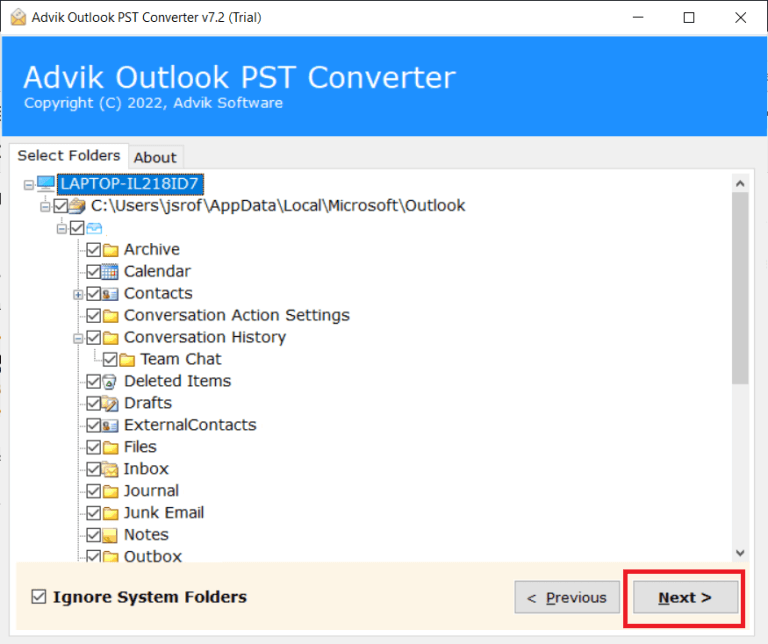Click the ExternalContacts card icon
Image resolution: width=768 pixels, height=644 pixels.
[x=111, y=426]
